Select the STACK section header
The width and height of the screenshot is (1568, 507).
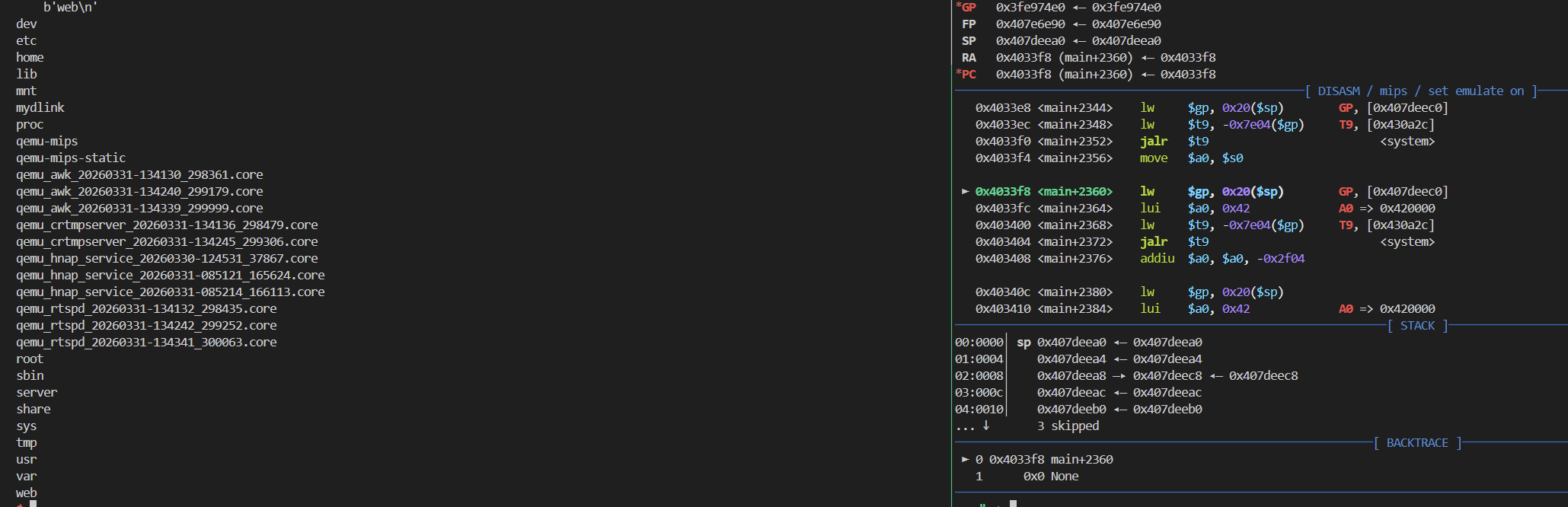click(1416, 326)
